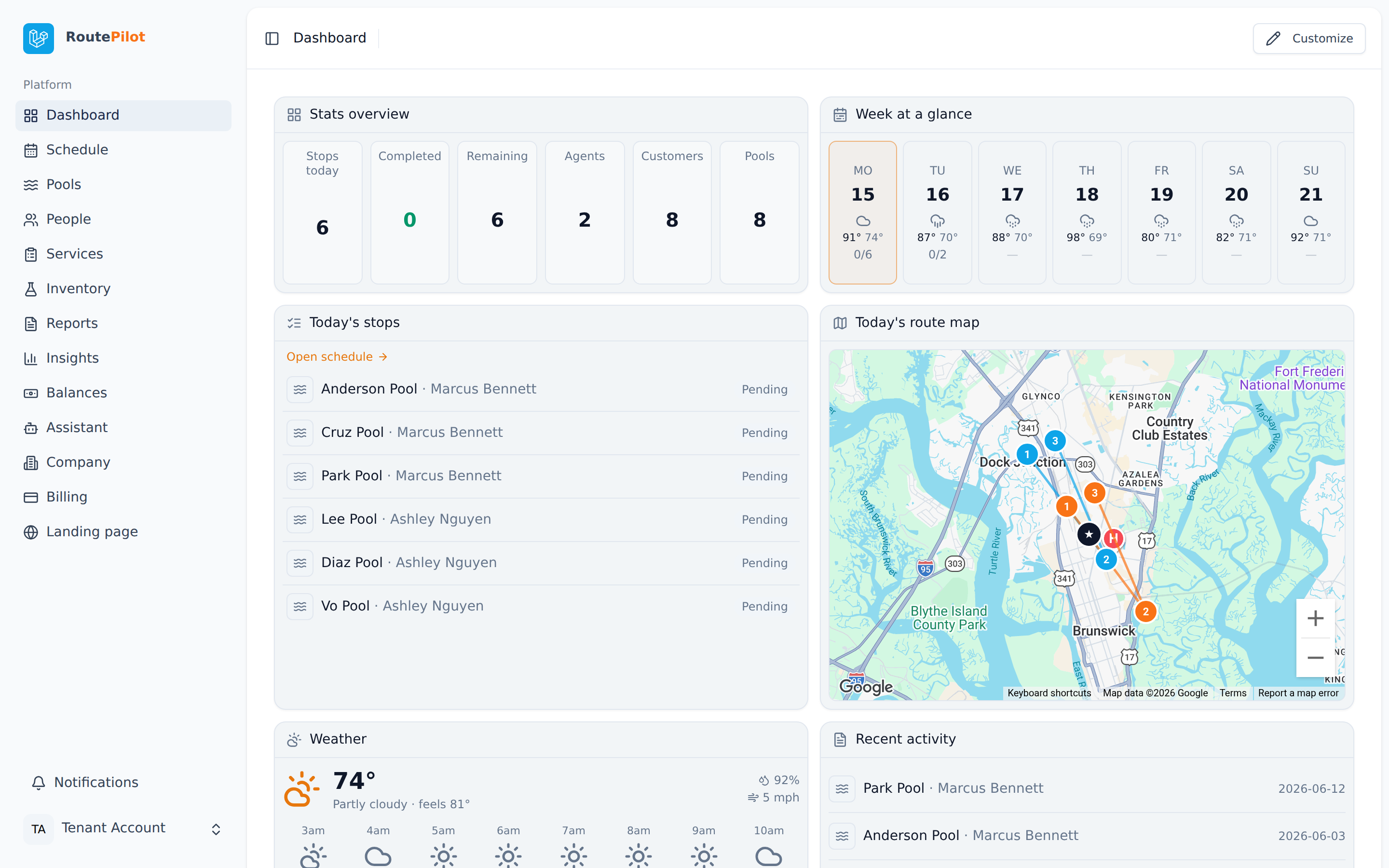Screen dimensions: 1389x868
Task: Select Tuesday 16 day card
Action: pyautogui.click(x=937, y=212)
